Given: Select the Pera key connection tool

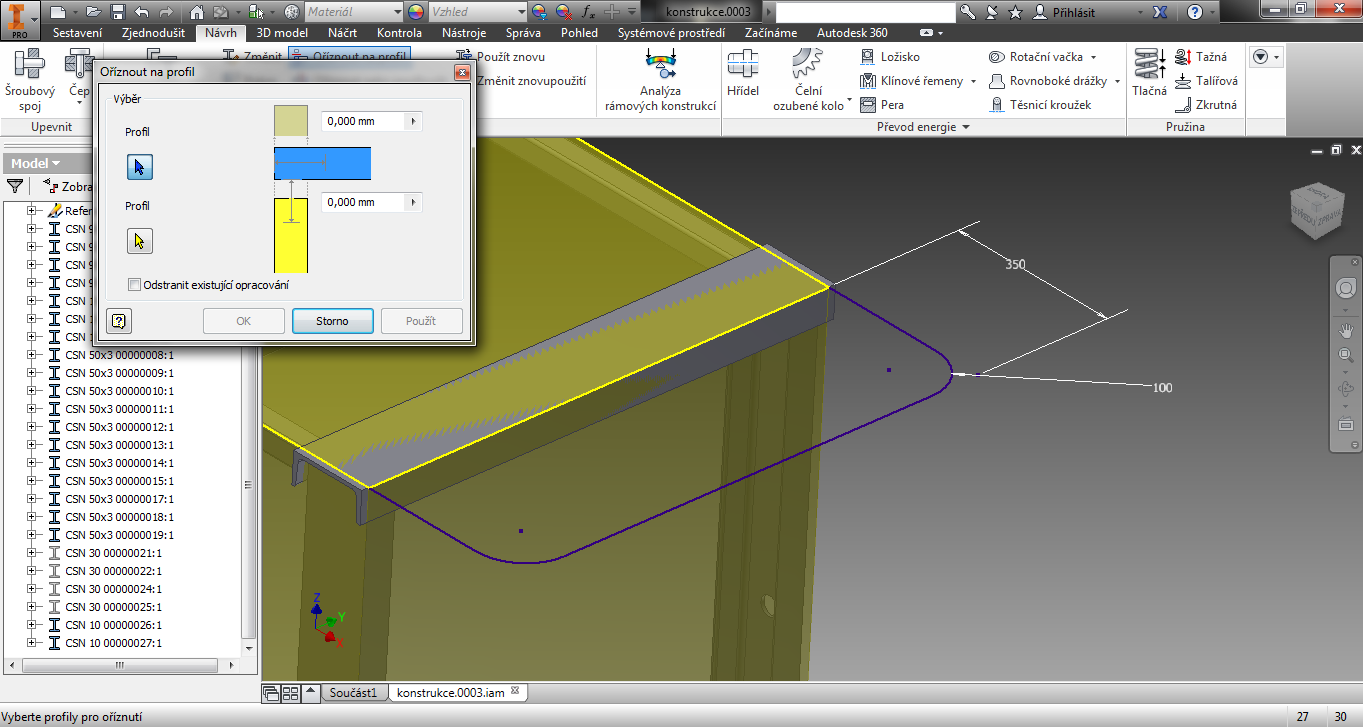Looking at the screenshot, I should (882, 105).
